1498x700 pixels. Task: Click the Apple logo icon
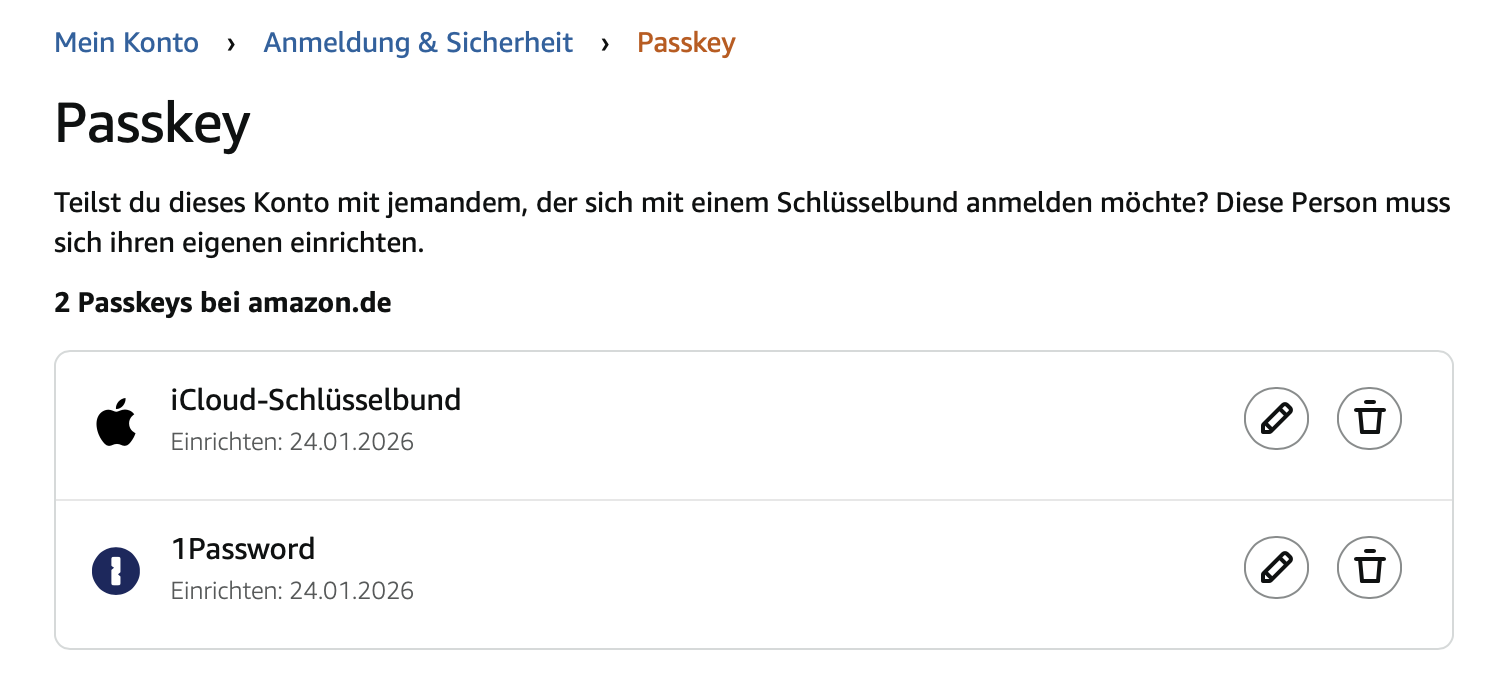116,424
